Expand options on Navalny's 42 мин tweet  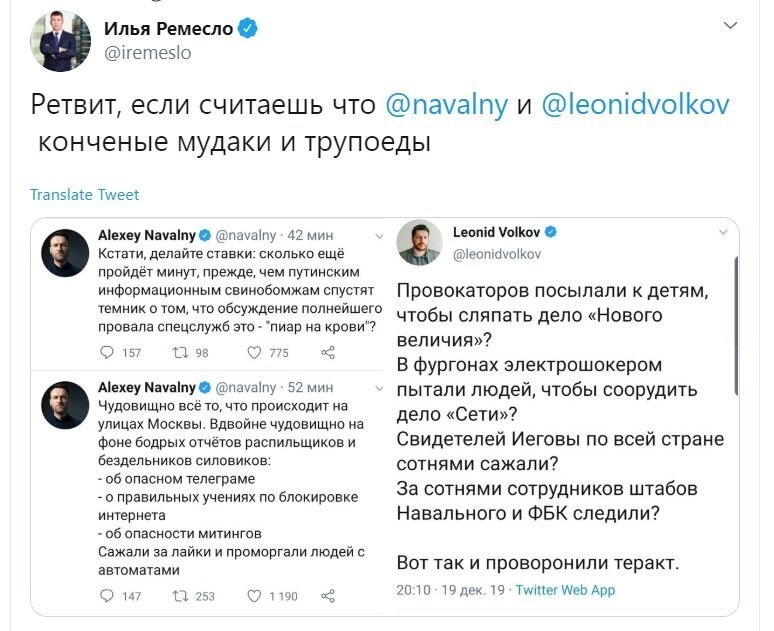click(379, 236)
